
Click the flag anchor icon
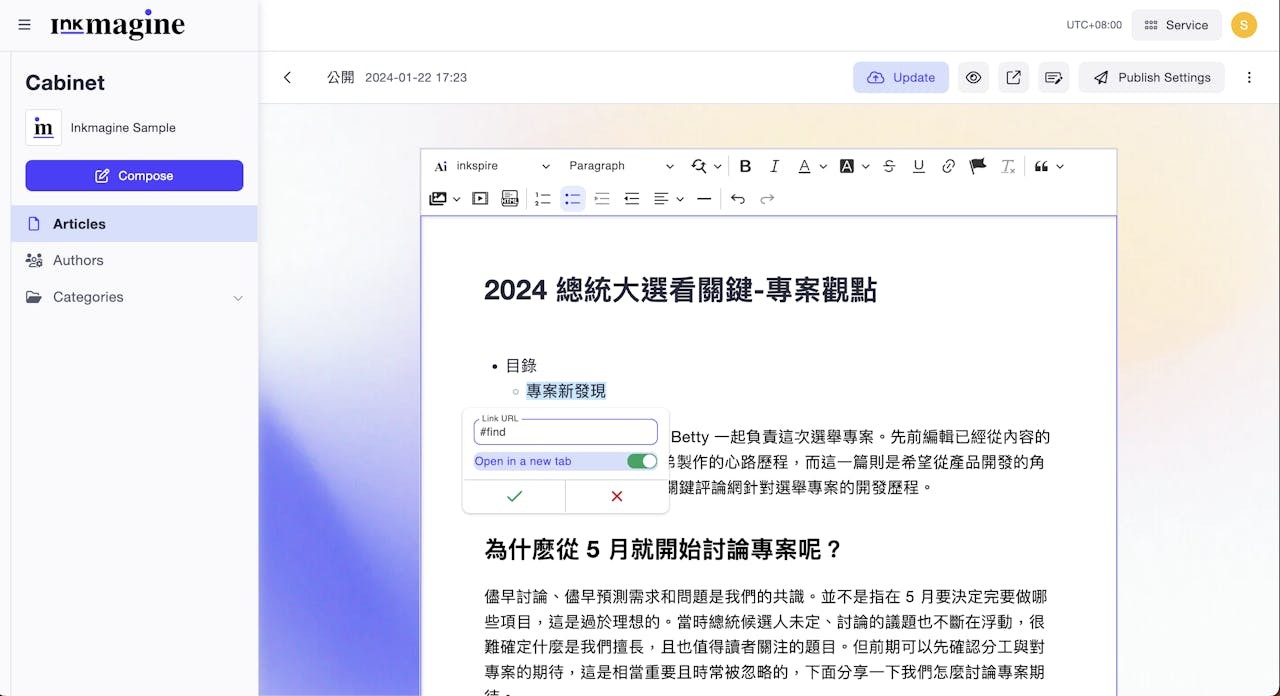(977, 166)
